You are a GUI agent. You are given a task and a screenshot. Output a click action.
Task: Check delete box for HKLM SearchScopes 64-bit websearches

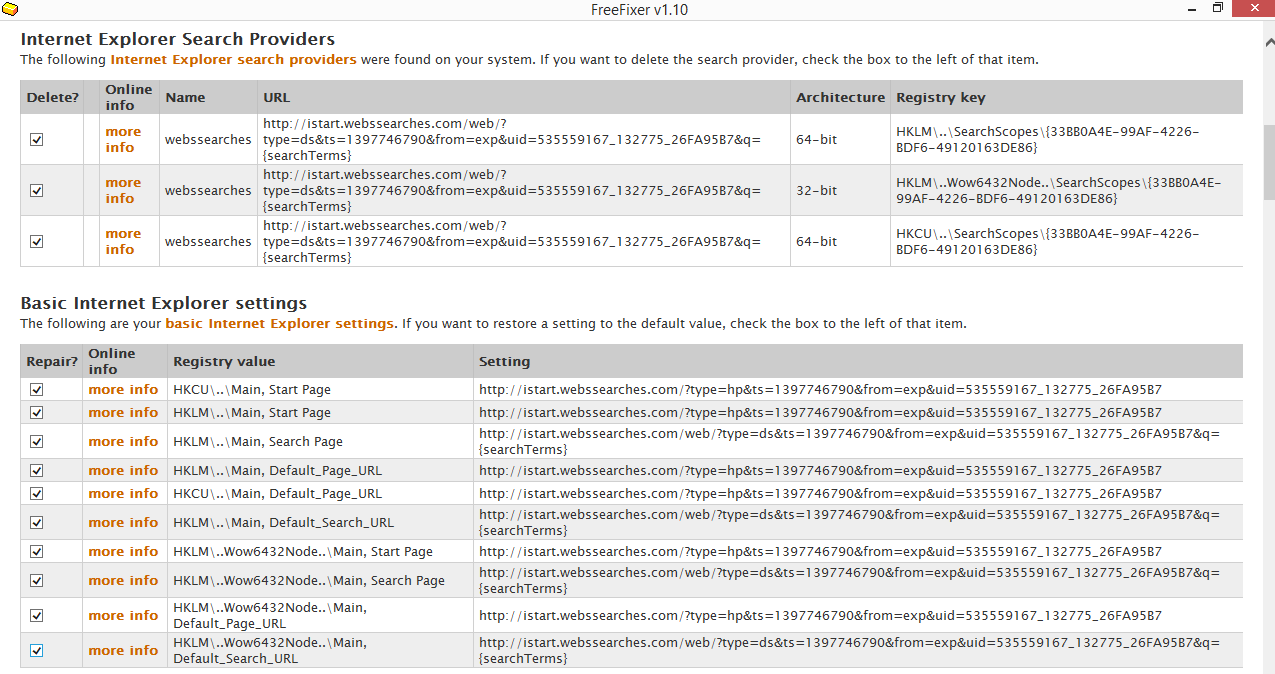(37, 140)
